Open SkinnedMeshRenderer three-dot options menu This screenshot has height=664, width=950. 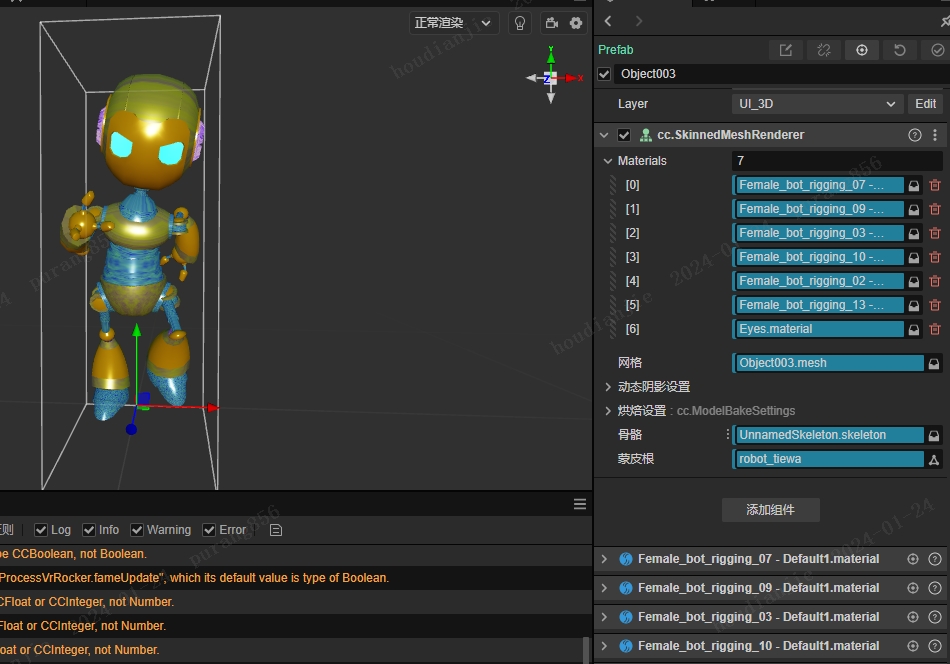click(935, 135)
